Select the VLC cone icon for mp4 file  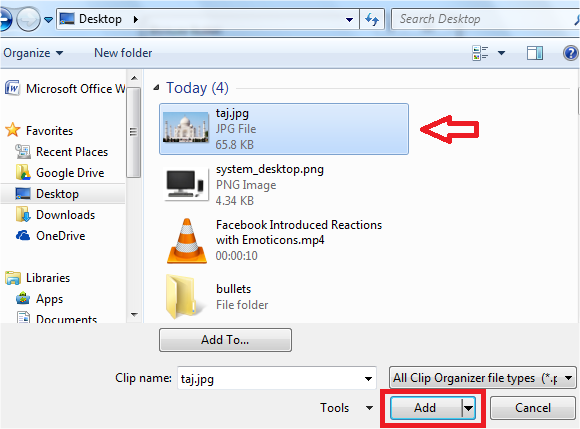point(186,241)
